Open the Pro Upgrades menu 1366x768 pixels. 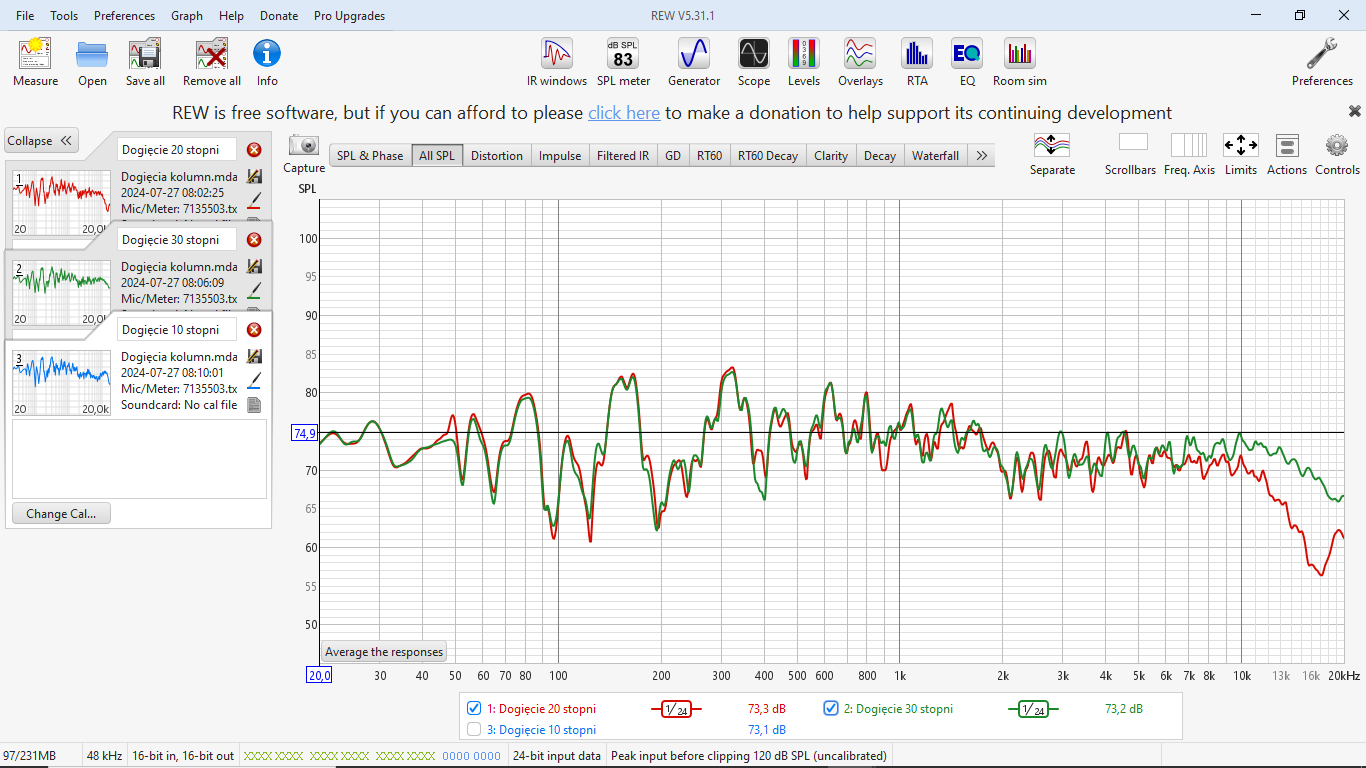pos(349,16)
